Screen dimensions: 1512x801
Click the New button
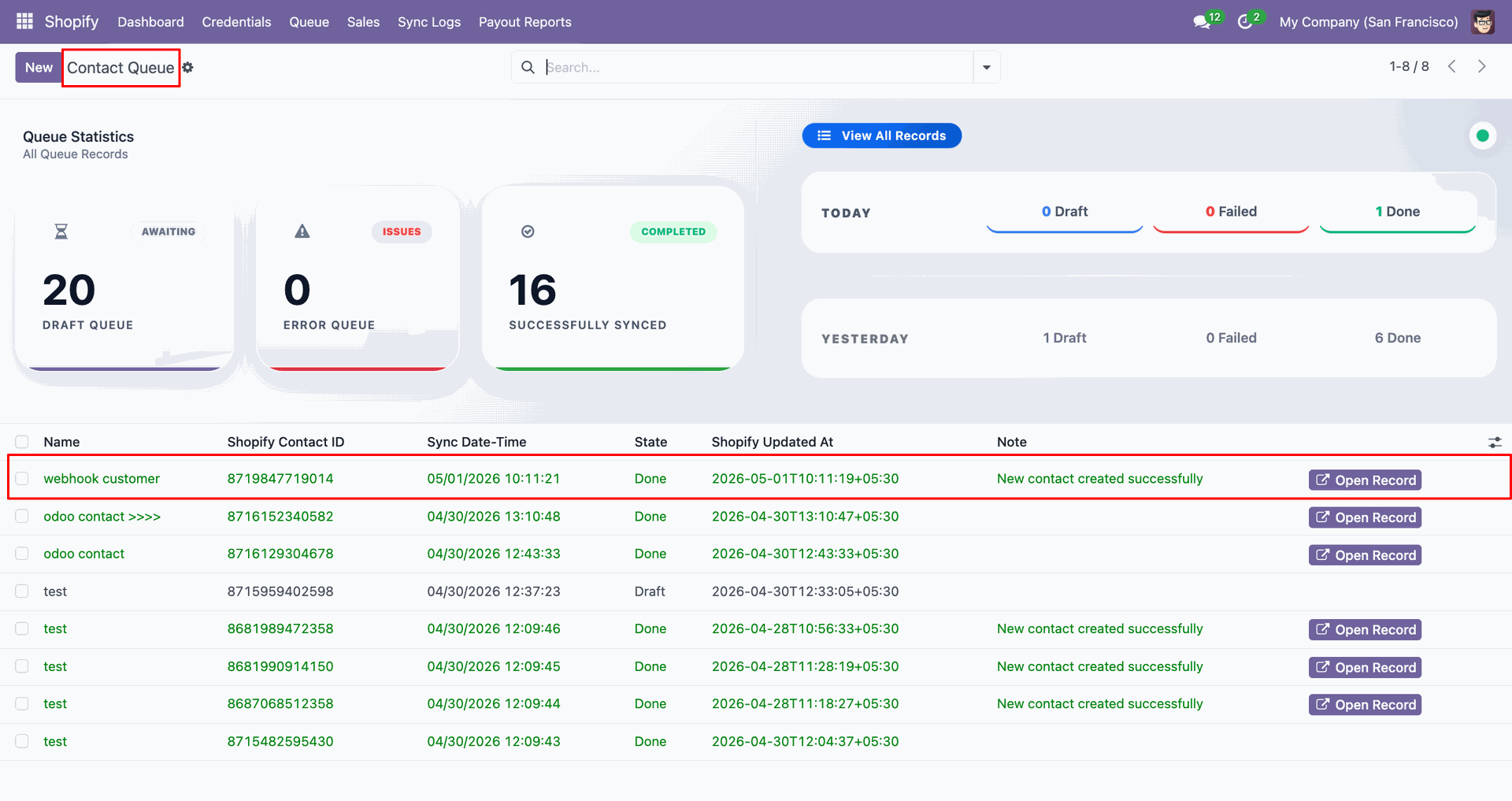[39, 68]
